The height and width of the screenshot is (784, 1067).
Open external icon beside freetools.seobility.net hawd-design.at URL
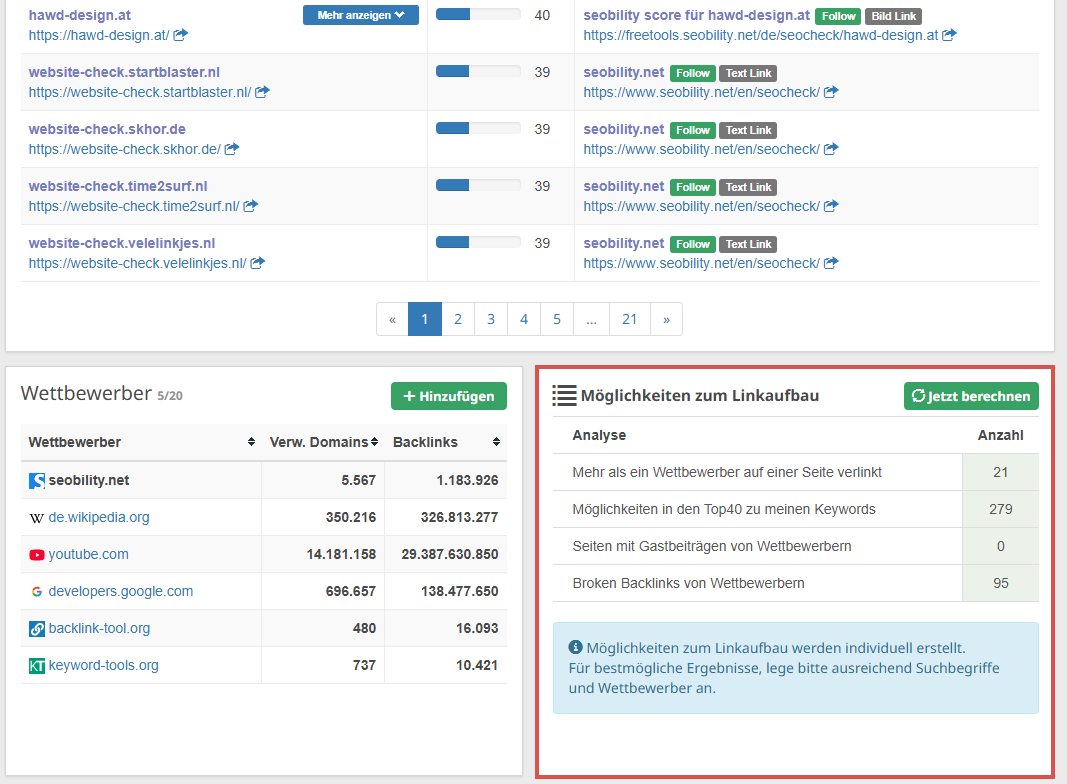(949, 35)
